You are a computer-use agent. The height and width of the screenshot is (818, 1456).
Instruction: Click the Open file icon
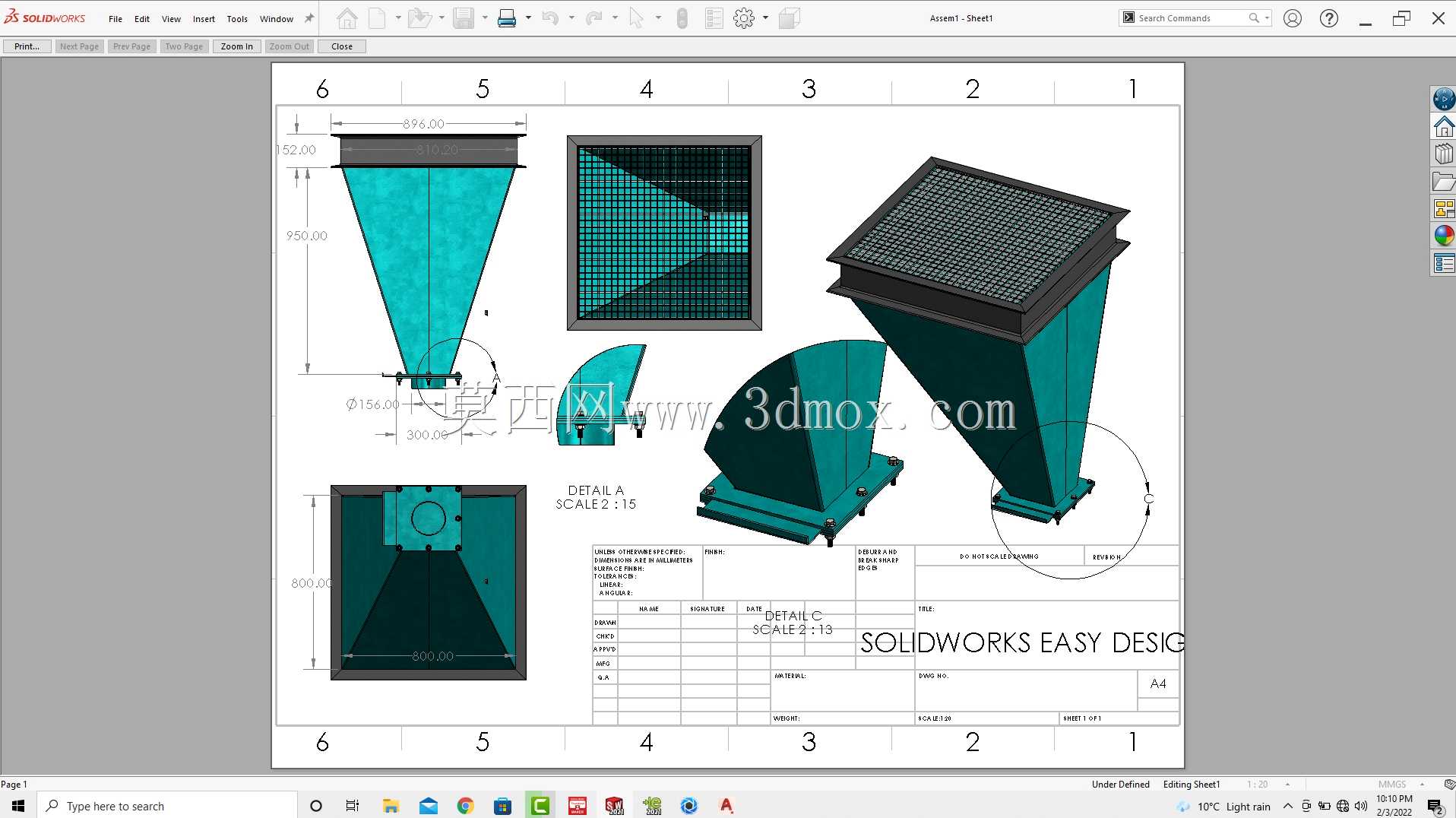coord(419,18)
